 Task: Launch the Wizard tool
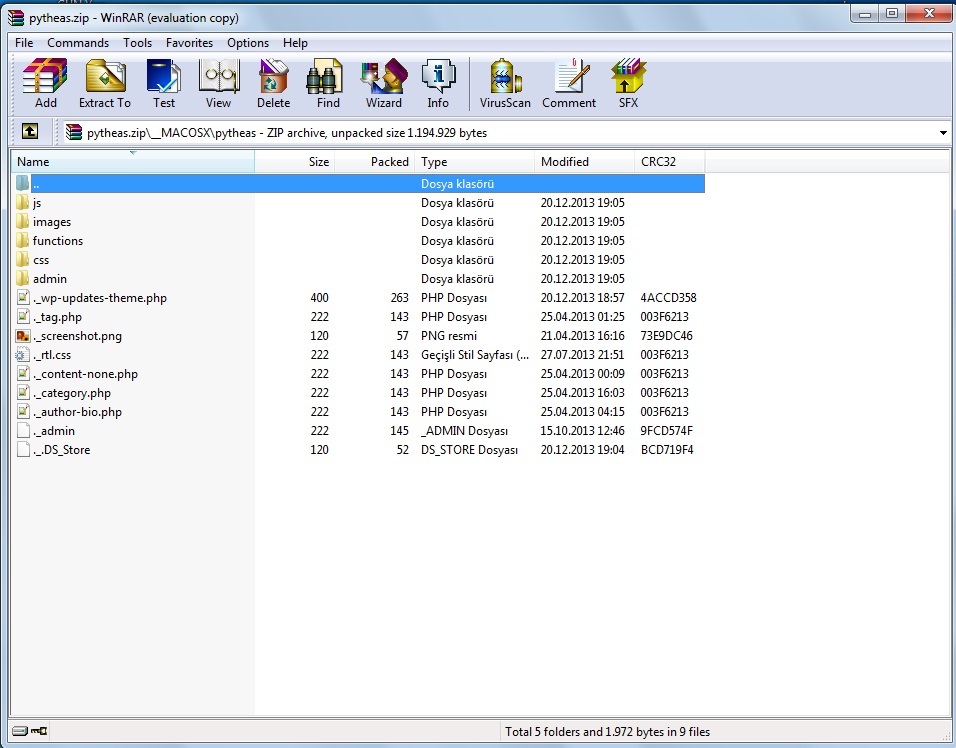coord(383,84)
